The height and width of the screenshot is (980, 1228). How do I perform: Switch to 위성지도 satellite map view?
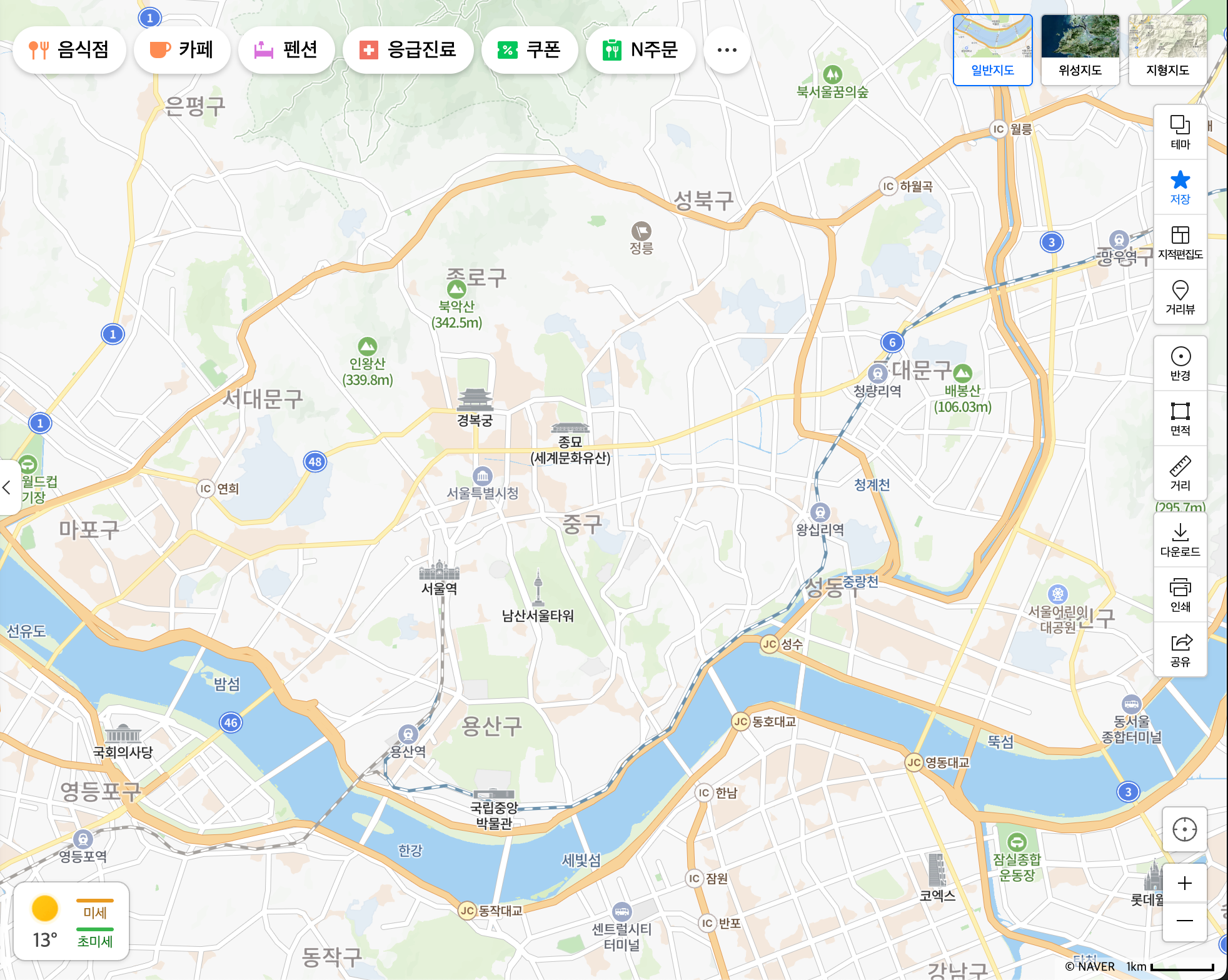pyautogui.click(x=1080, y=49)
